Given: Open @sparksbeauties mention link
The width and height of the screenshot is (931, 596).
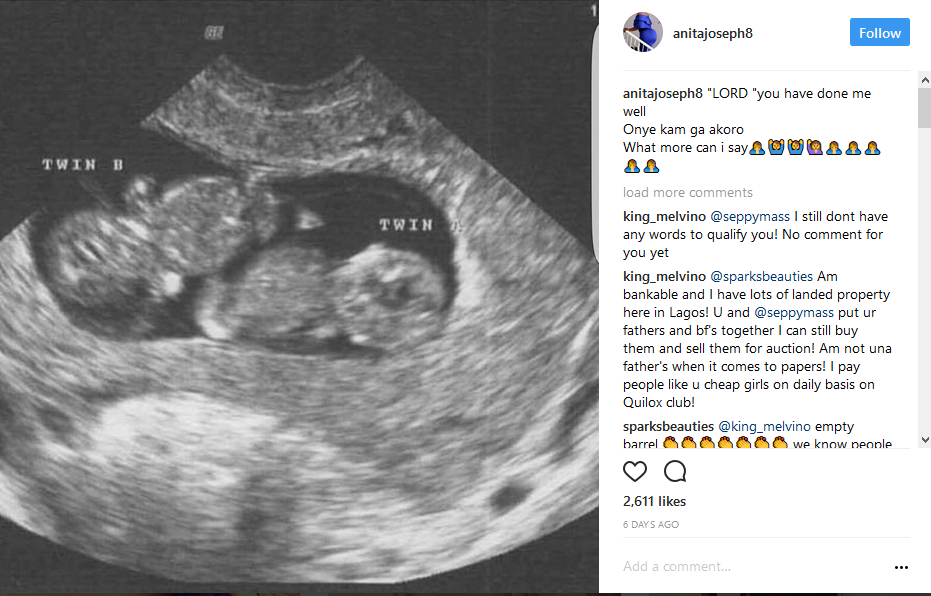Looking at the screenshot, I should coord(761,277).
